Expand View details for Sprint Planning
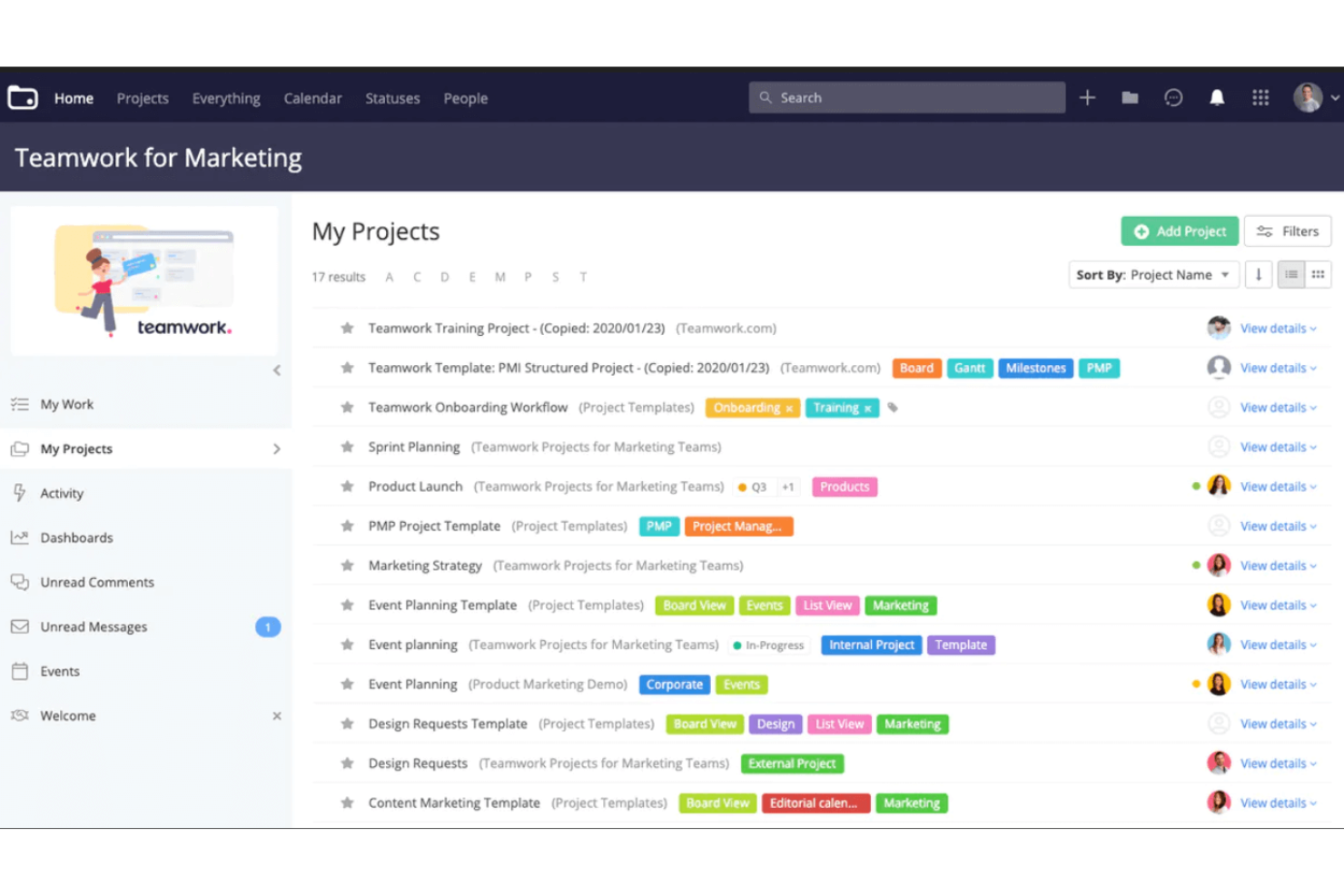This screenshot has height=896, width=1344. (x=1279, y=447)
